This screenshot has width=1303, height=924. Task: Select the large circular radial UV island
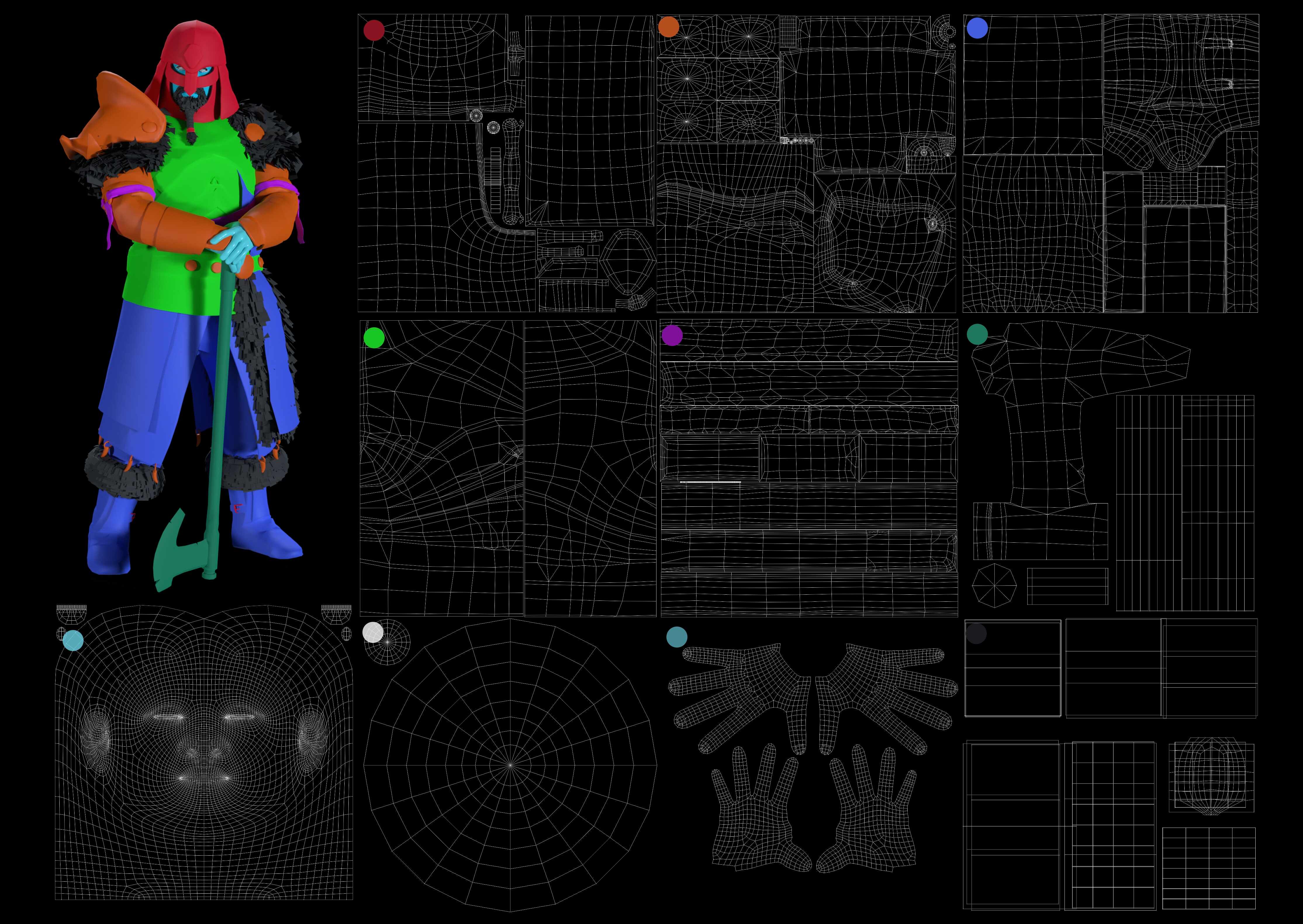pyautogui.click(x=510, y=765)
